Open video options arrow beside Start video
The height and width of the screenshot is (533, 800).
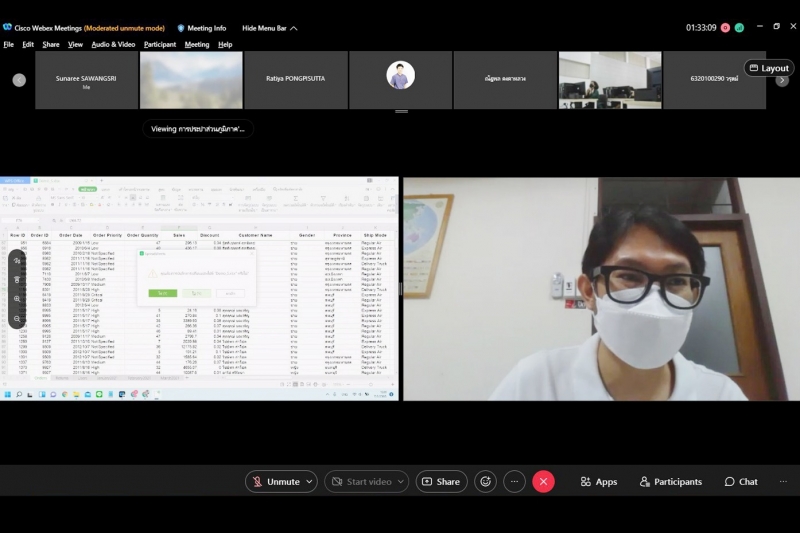[400, 482]
